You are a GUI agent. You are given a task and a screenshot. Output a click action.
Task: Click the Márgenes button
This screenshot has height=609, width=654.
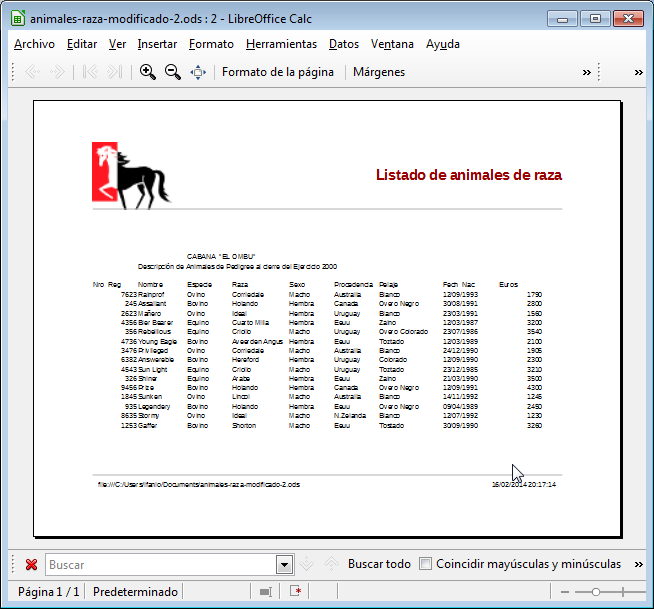point(379,72)
